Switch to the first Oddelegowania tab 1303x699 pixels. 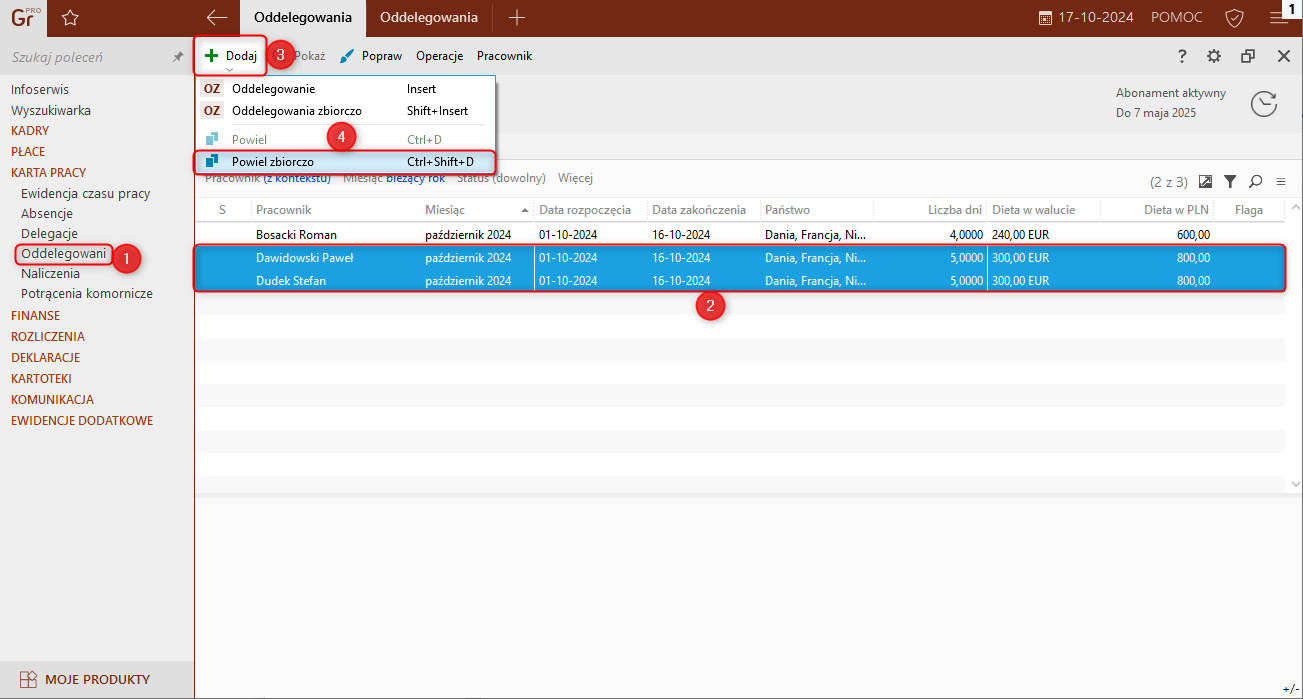(x=303, y=18)
